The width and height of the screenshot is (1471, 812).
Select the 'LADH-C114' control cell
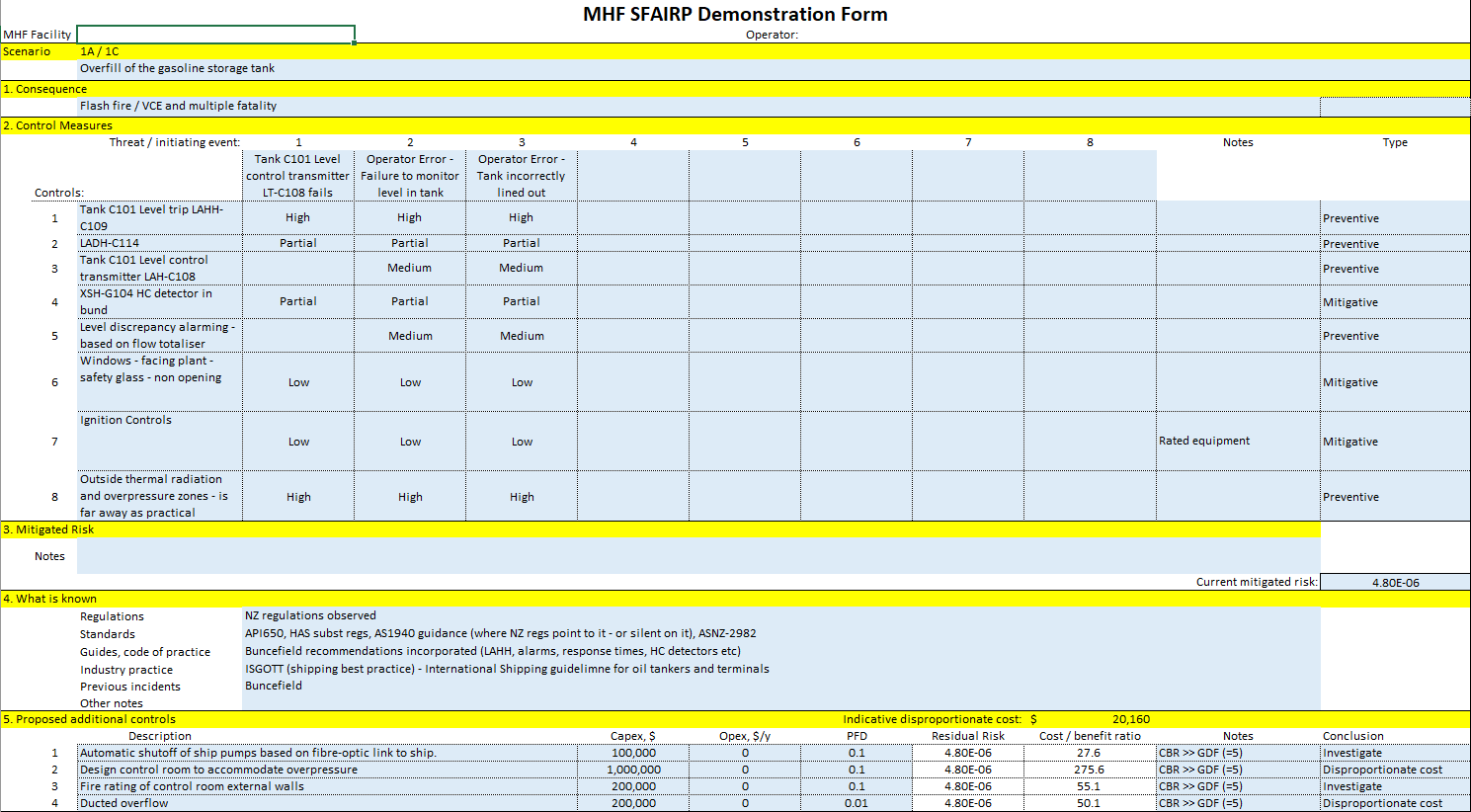(160, 243)
